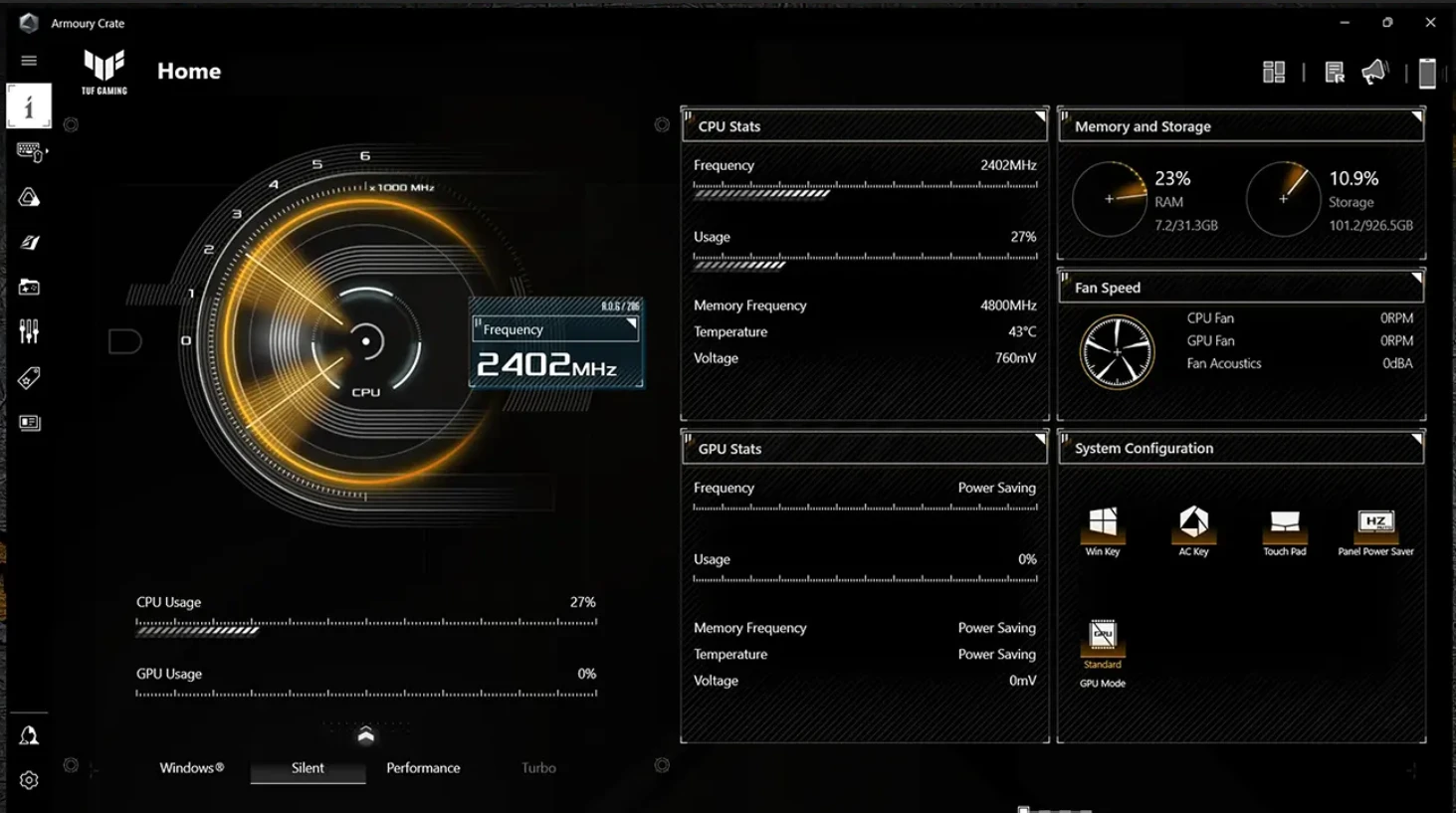Click the RAM 23% circular gauge

pyautogui.click(x=1109, y=199)
